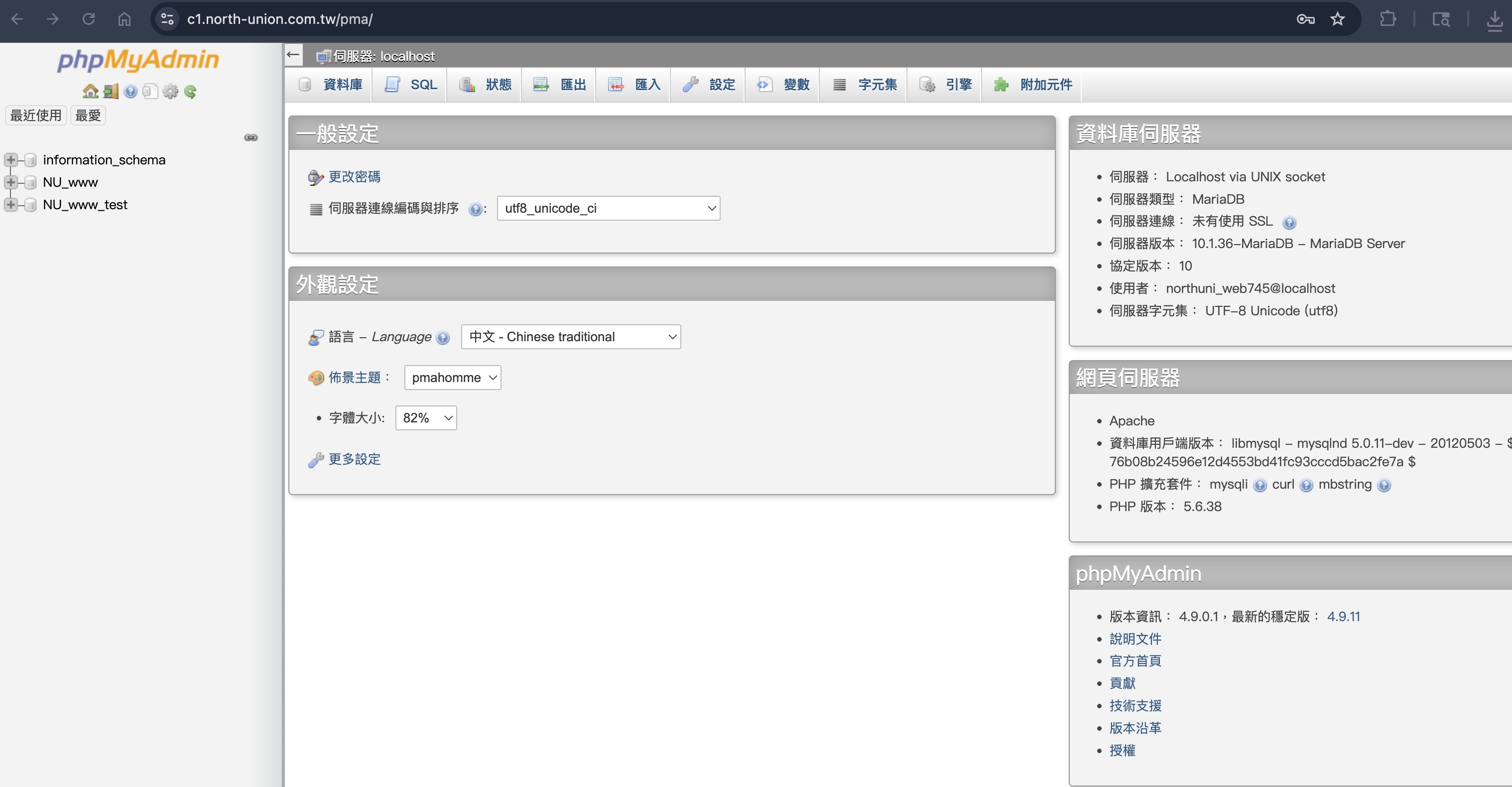Image resolution: width=1512 pixels, height=787 pixels.
Task: Click the 更多設定 link
Action: (x=355, y=459)
